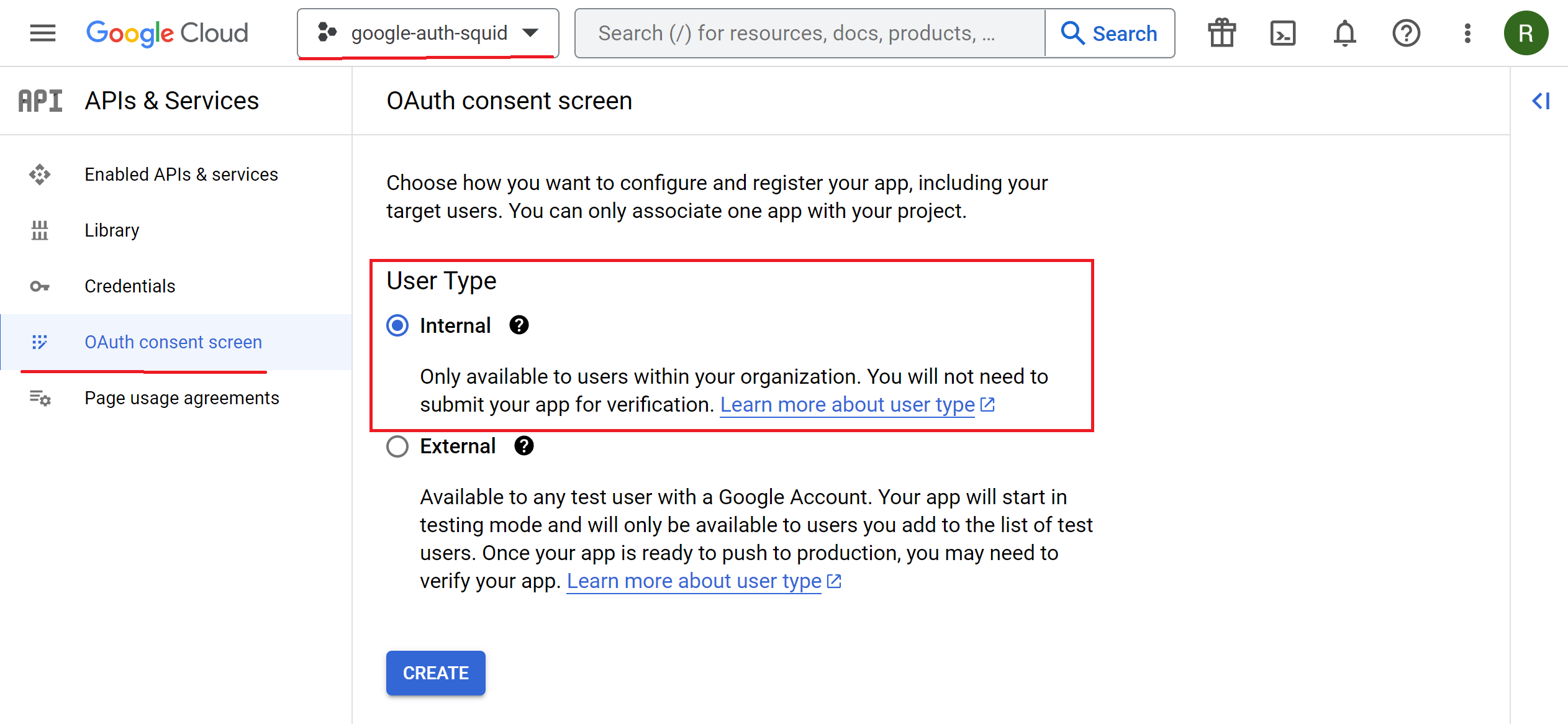This screenshot has height=724, width=1568.
Task: Open the Credentials page
Action: 176,286
